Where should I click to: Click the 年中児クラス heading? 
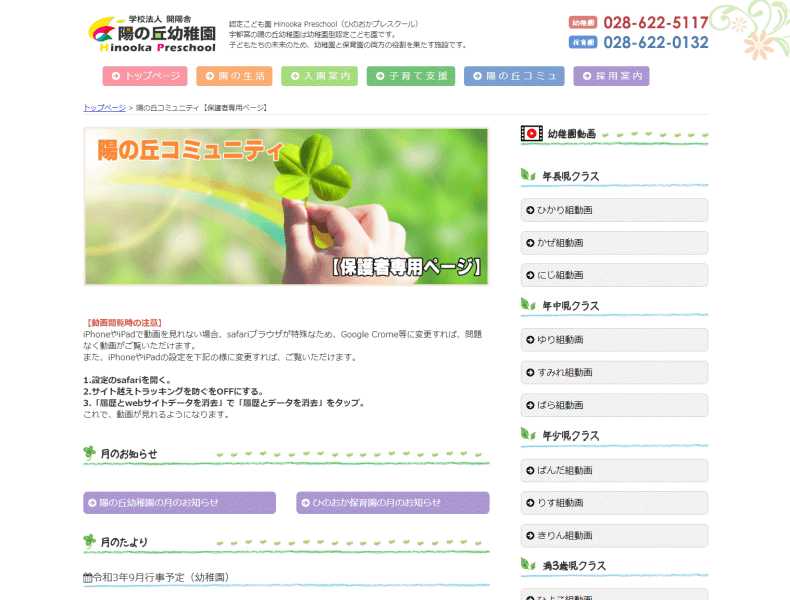(571, 306)
